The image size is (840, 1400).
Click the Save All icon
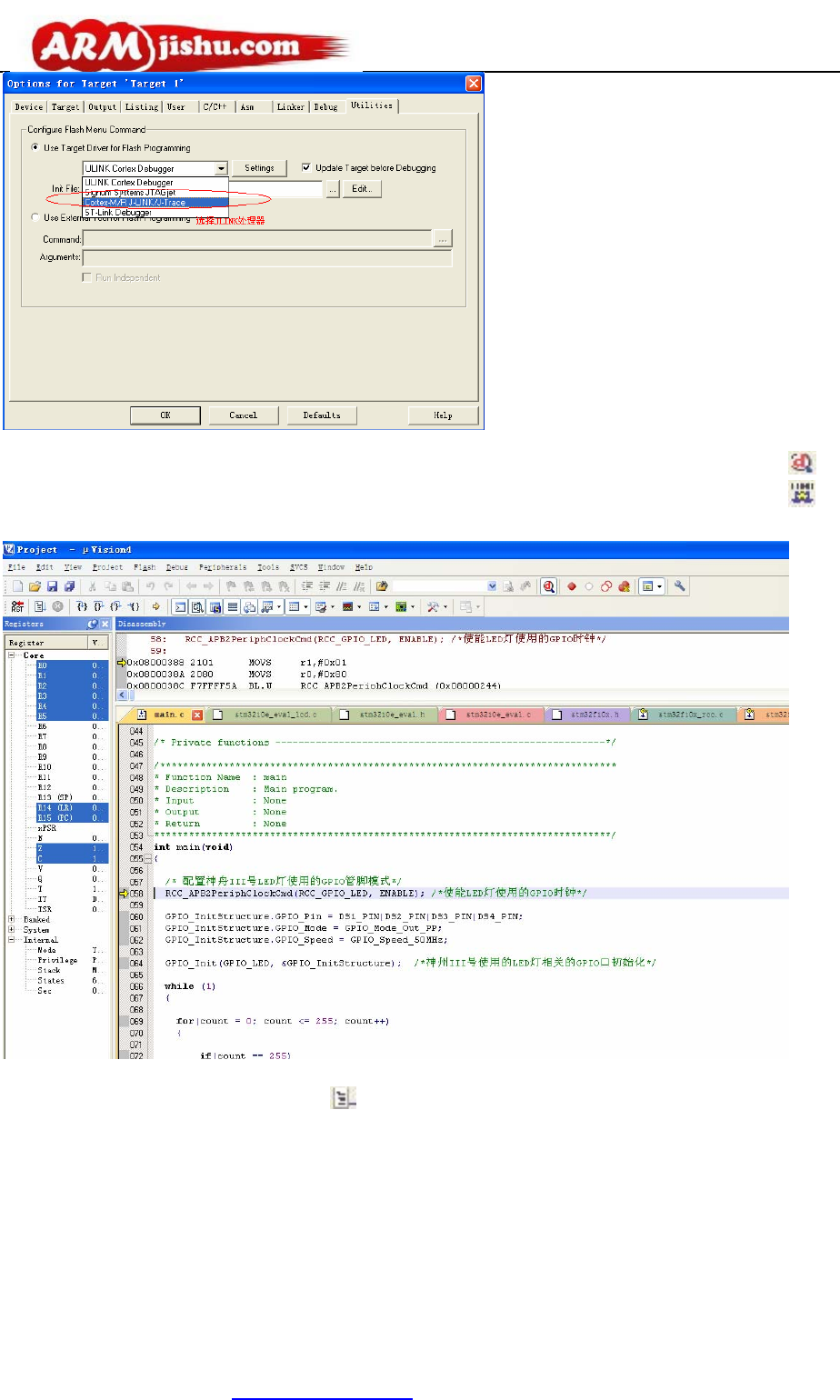[x=70, y=586]
